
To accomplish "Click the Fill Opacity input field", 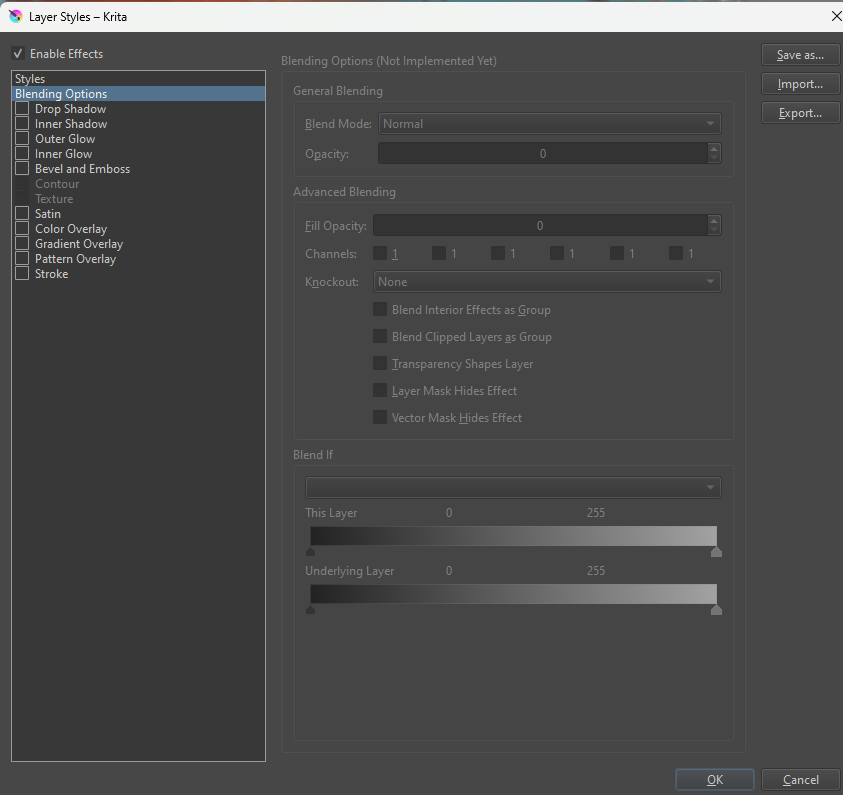I will tap(539, 226).
